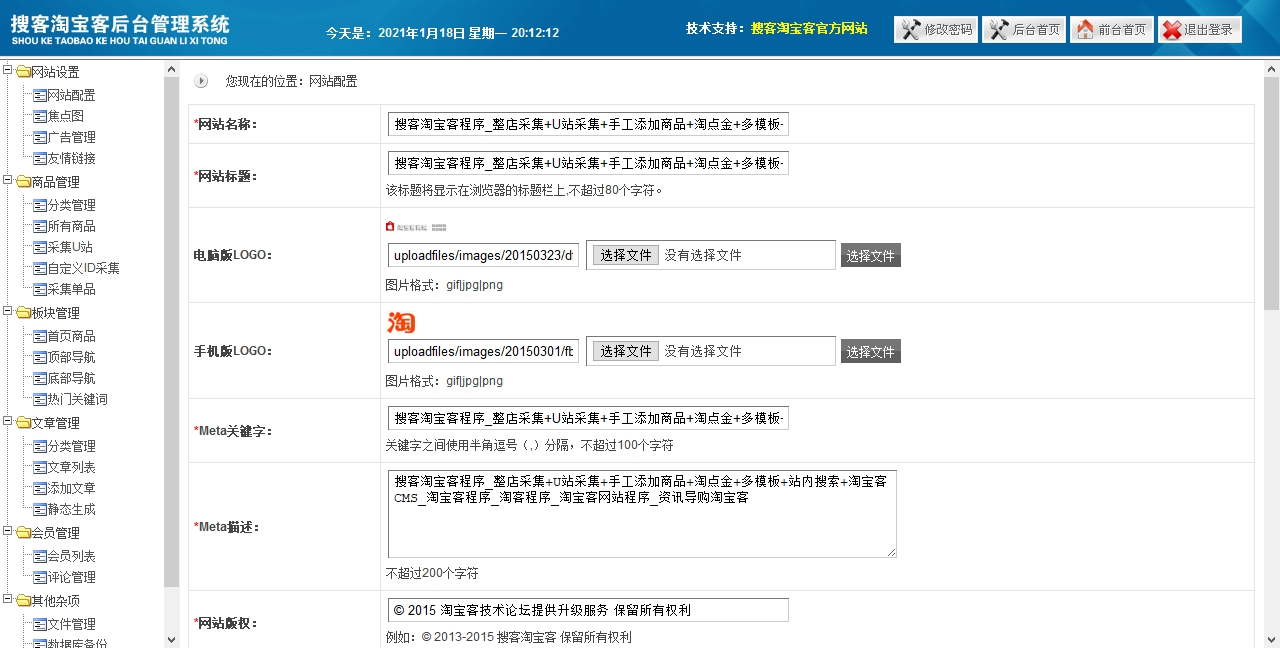Click the page icon next to 所有商品
The width and height of the screenshot is (1280, 648).
click(40, 227)
